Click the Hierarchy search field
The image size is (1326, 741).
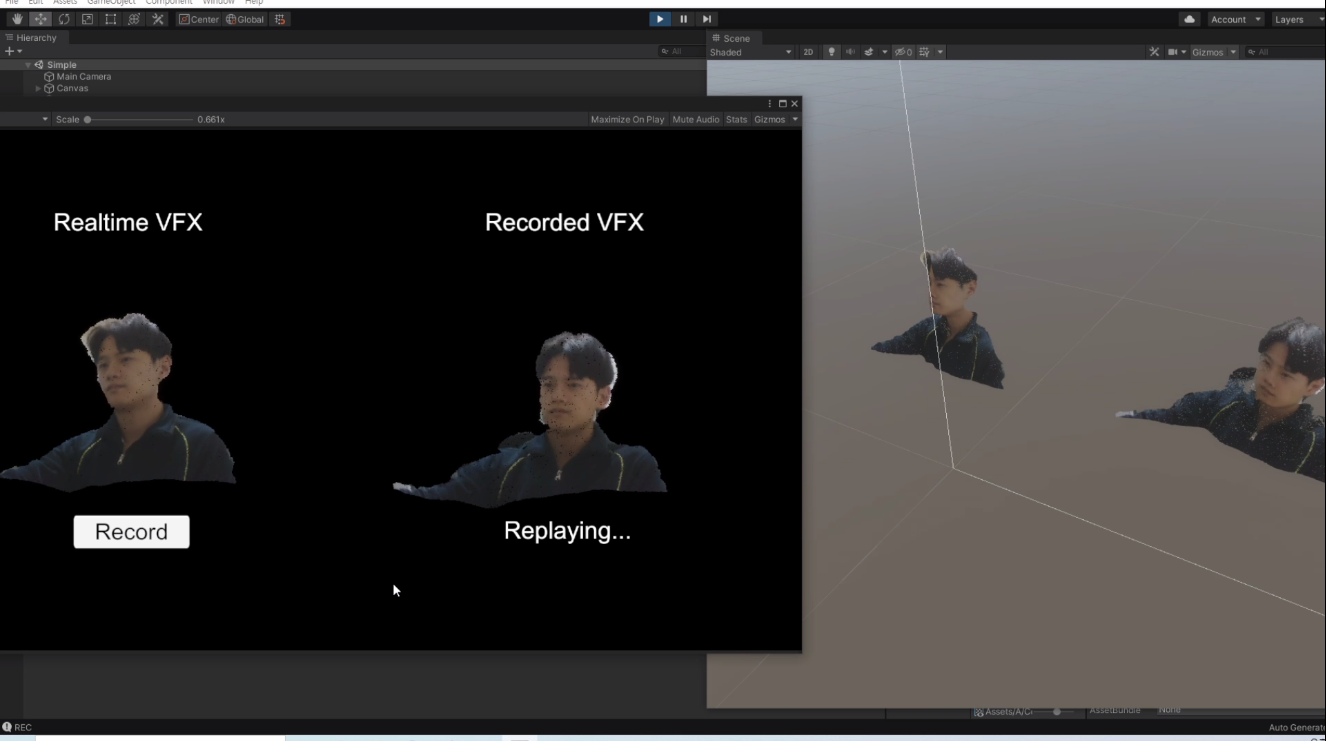[x=682, y=51]
